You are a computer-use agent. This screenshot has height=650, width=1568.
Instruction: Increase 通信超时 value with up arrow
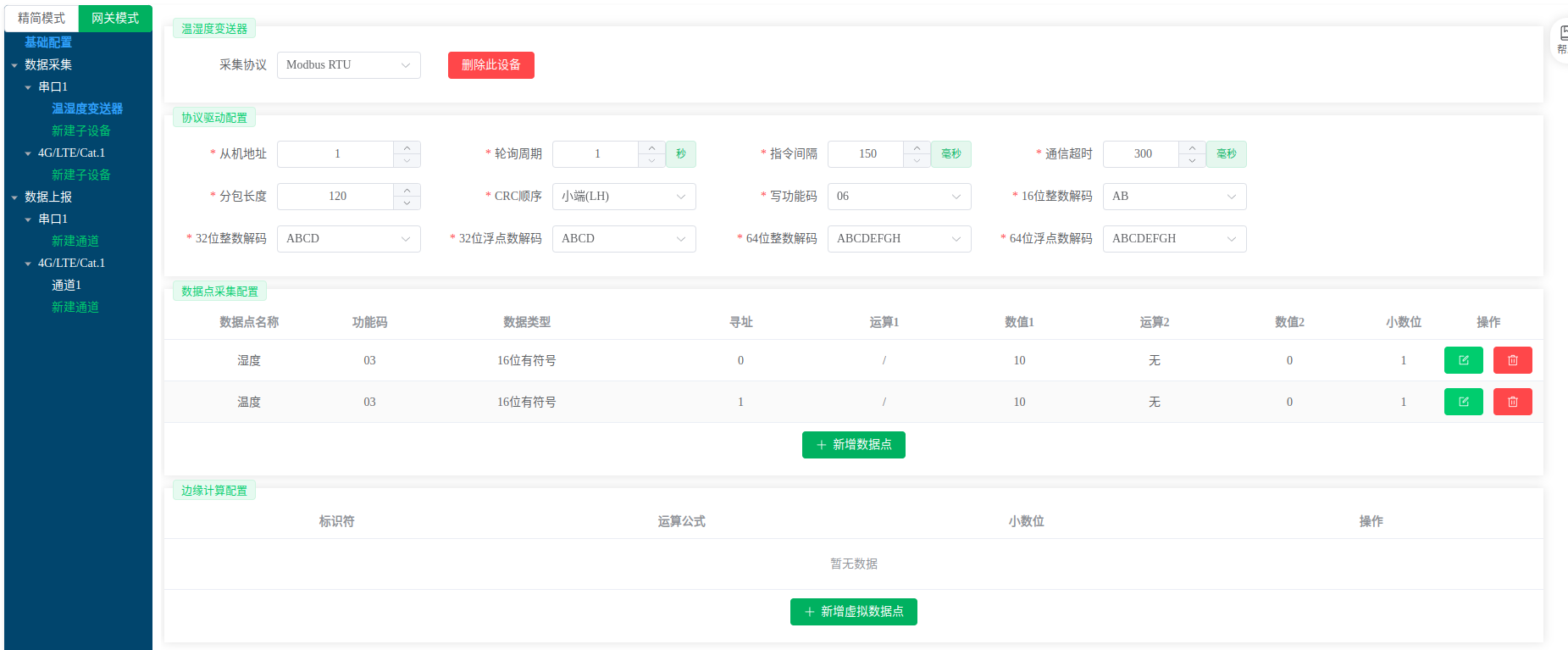pyautogui.click(x=1192, y=147)
